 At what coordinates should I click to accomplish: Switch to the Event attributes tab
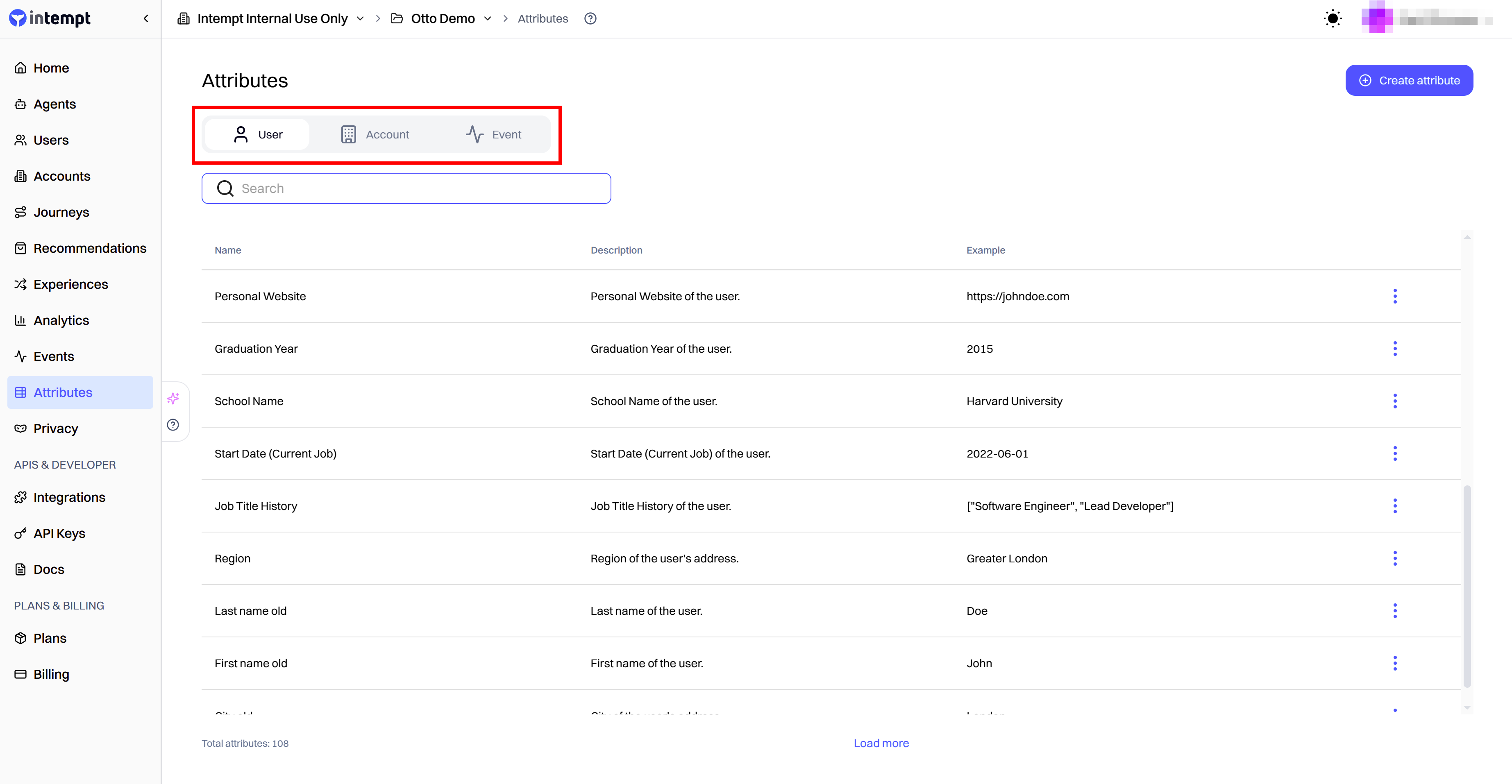(x=493, y=134)
